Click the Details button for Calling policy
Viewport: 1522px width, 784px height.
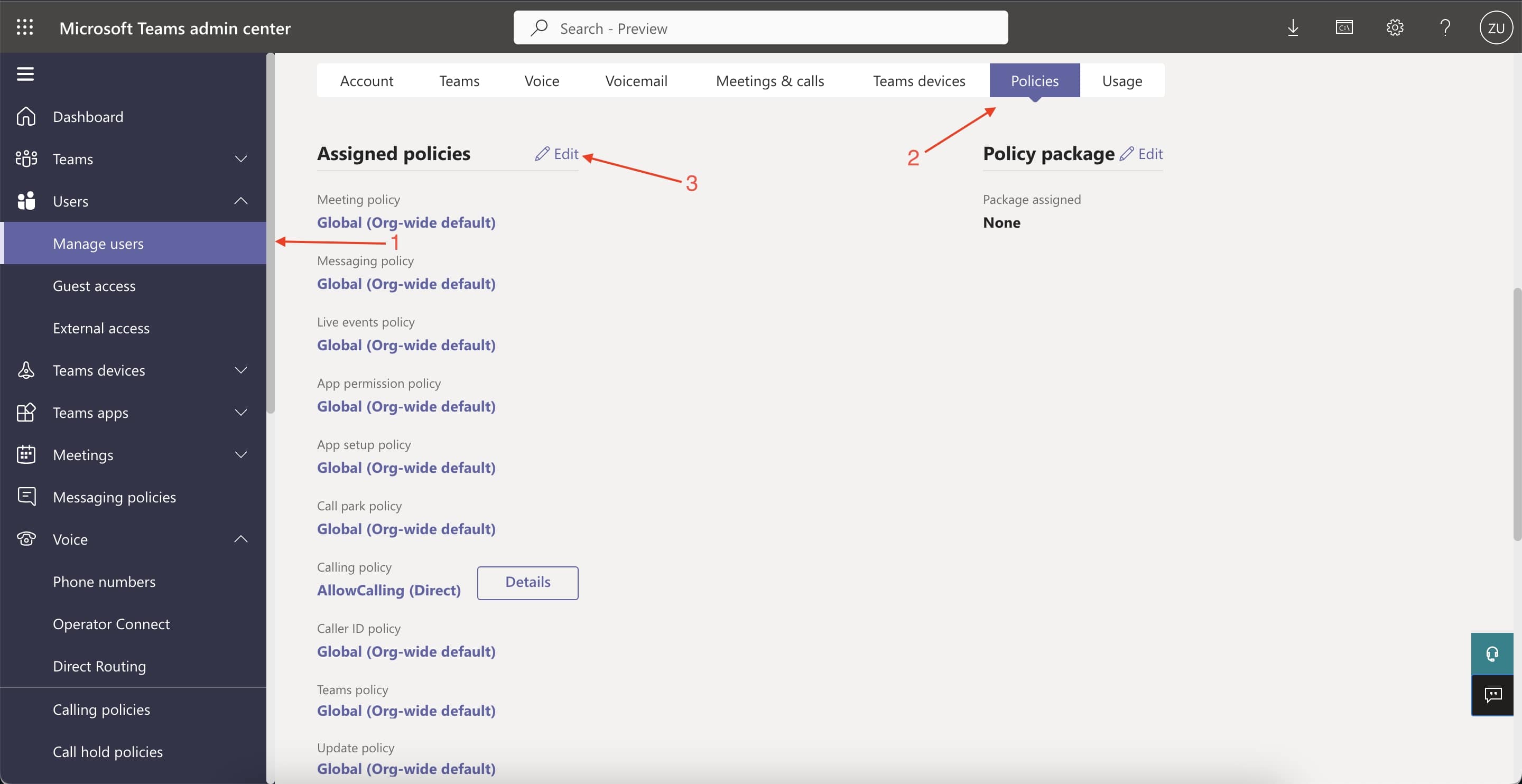pos(527,582)
